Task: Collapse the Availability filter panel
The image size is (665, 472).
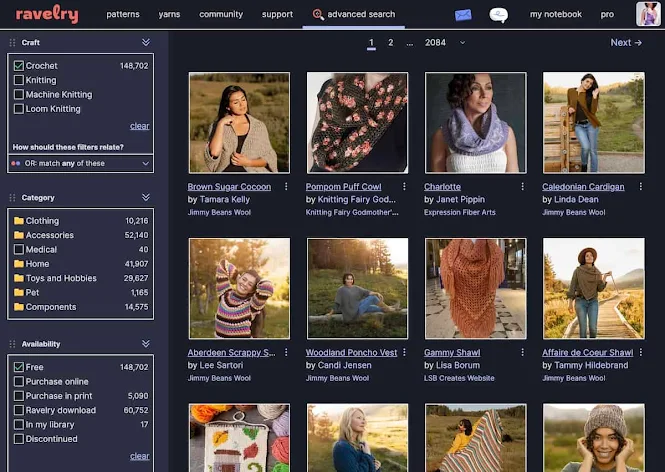Action: pyautogui.click(x=146, y=344)
